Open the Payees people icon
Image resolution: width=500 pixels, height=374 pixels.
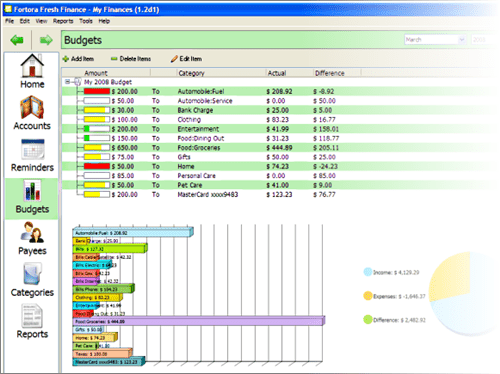click(x=32, y=232)
